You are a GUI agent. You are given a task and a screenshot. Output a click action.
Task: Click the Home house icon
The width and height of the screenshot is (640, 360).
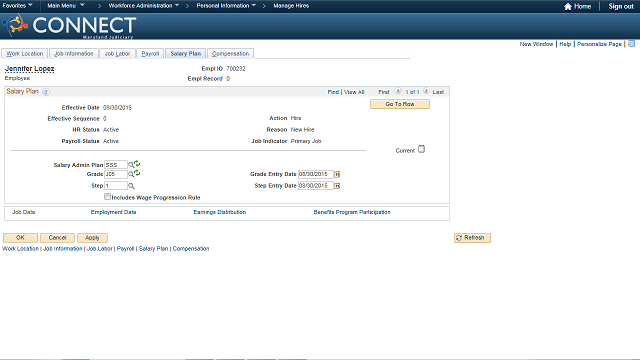(568, 6)
